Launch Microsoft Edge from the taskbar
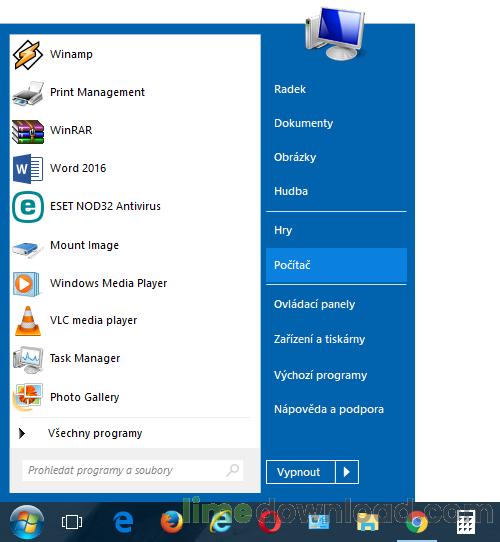The height and width of the screenshot is (542, 500). [x=123, y=522]
